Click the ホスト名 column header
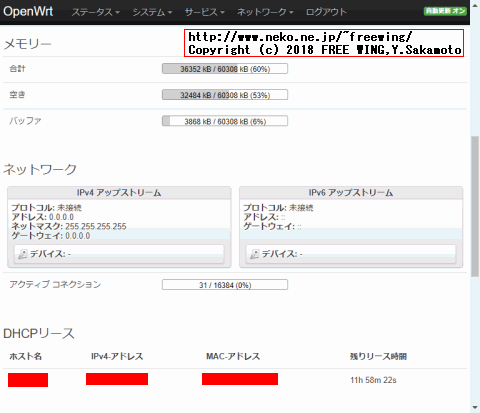 [x=25, y=356]
